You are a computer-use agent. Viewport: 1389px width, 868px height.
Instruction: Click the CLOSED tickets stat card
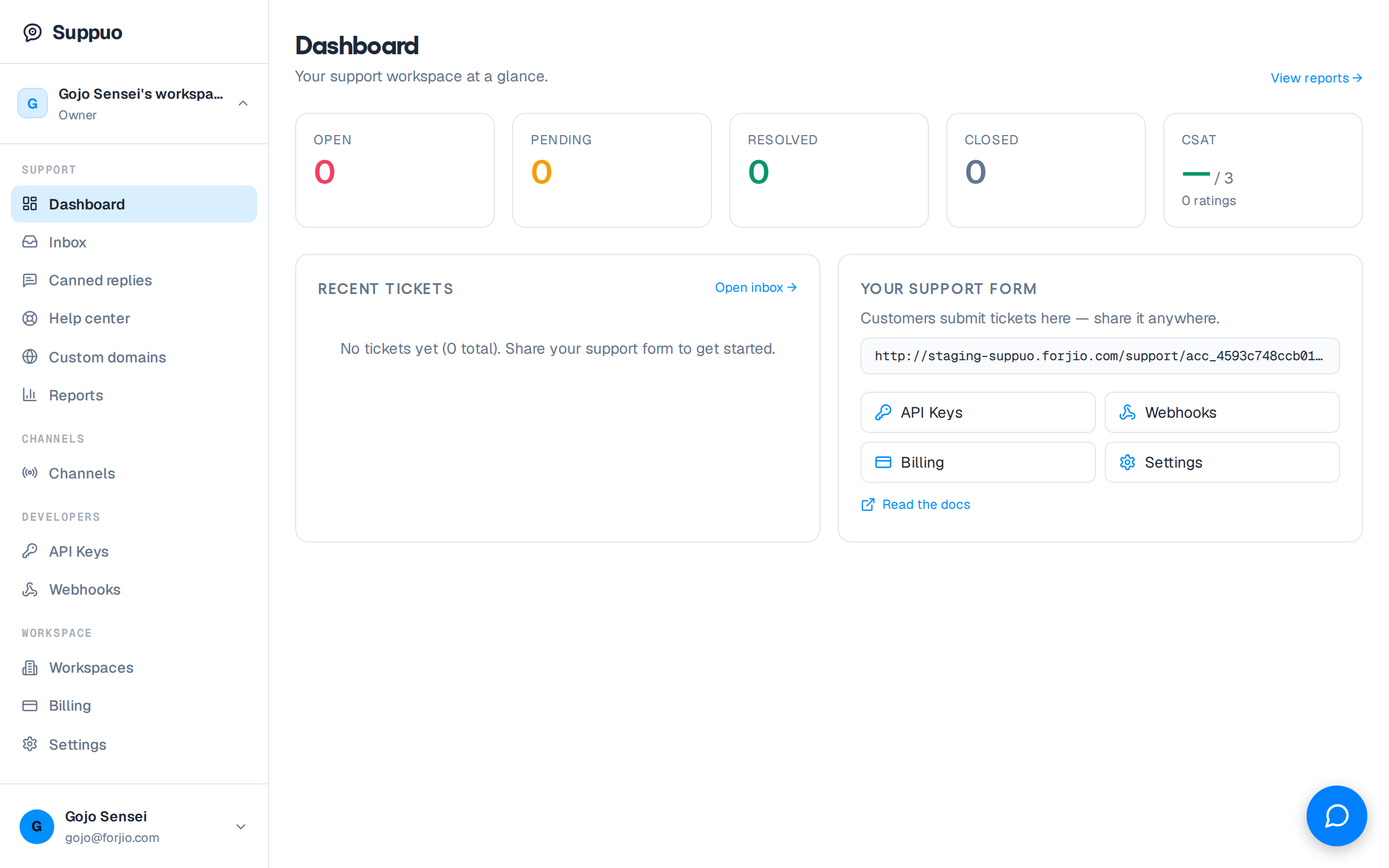pyautogui.click(x=1046, y=170)
